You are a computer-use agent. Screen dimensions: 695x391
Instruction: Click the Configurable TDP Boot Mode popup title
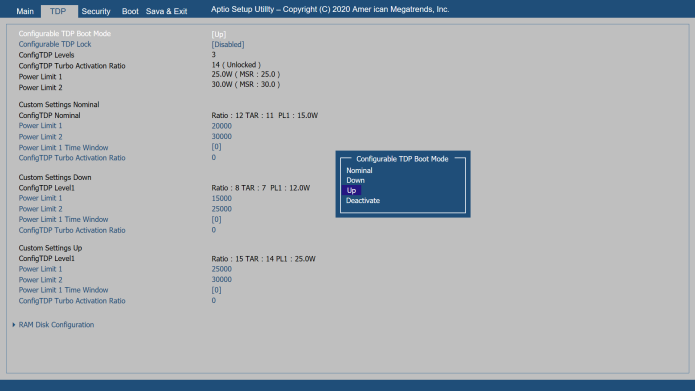coord(402,159)
